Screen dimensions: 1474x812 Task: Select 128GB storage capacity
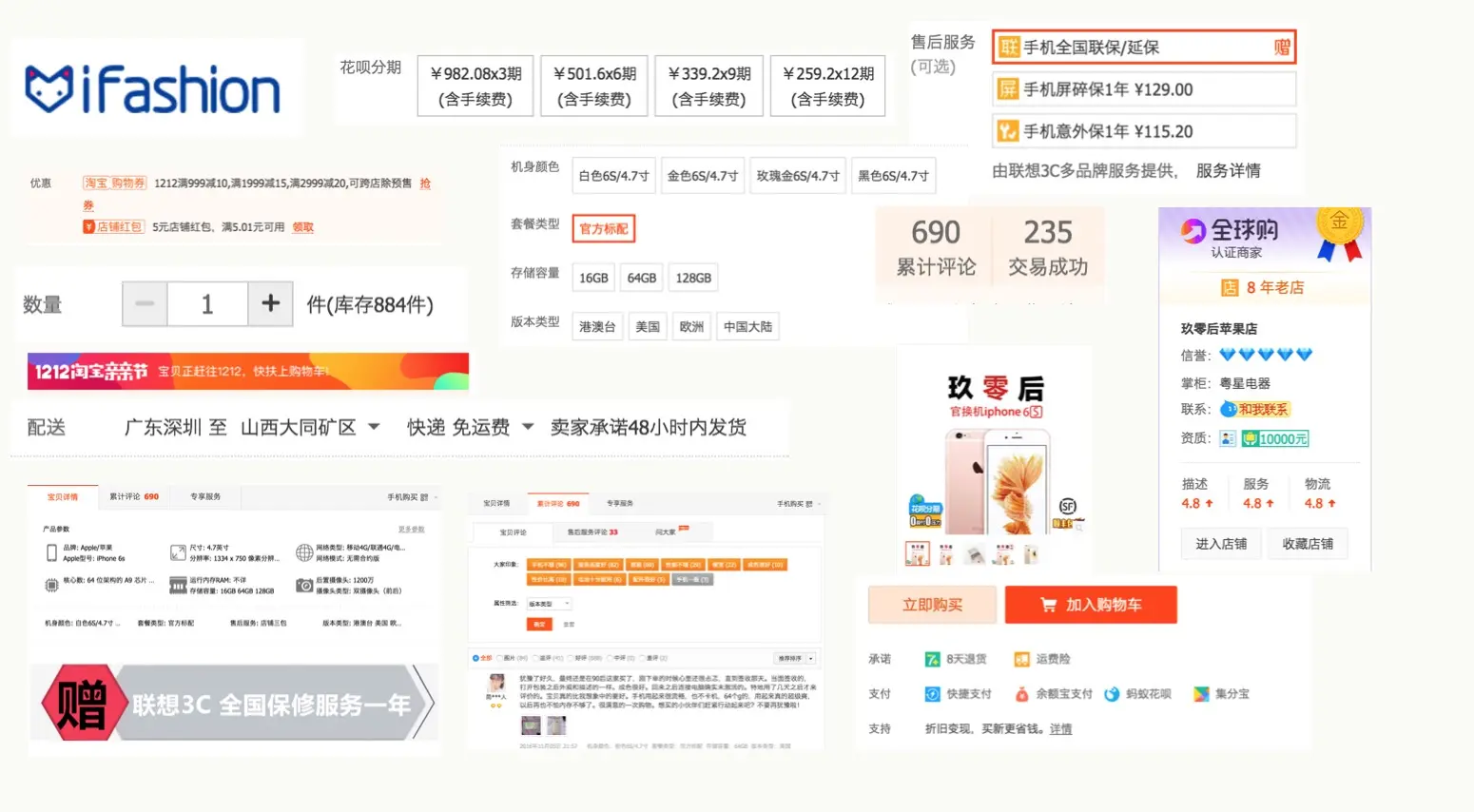[x=693, y=278]
